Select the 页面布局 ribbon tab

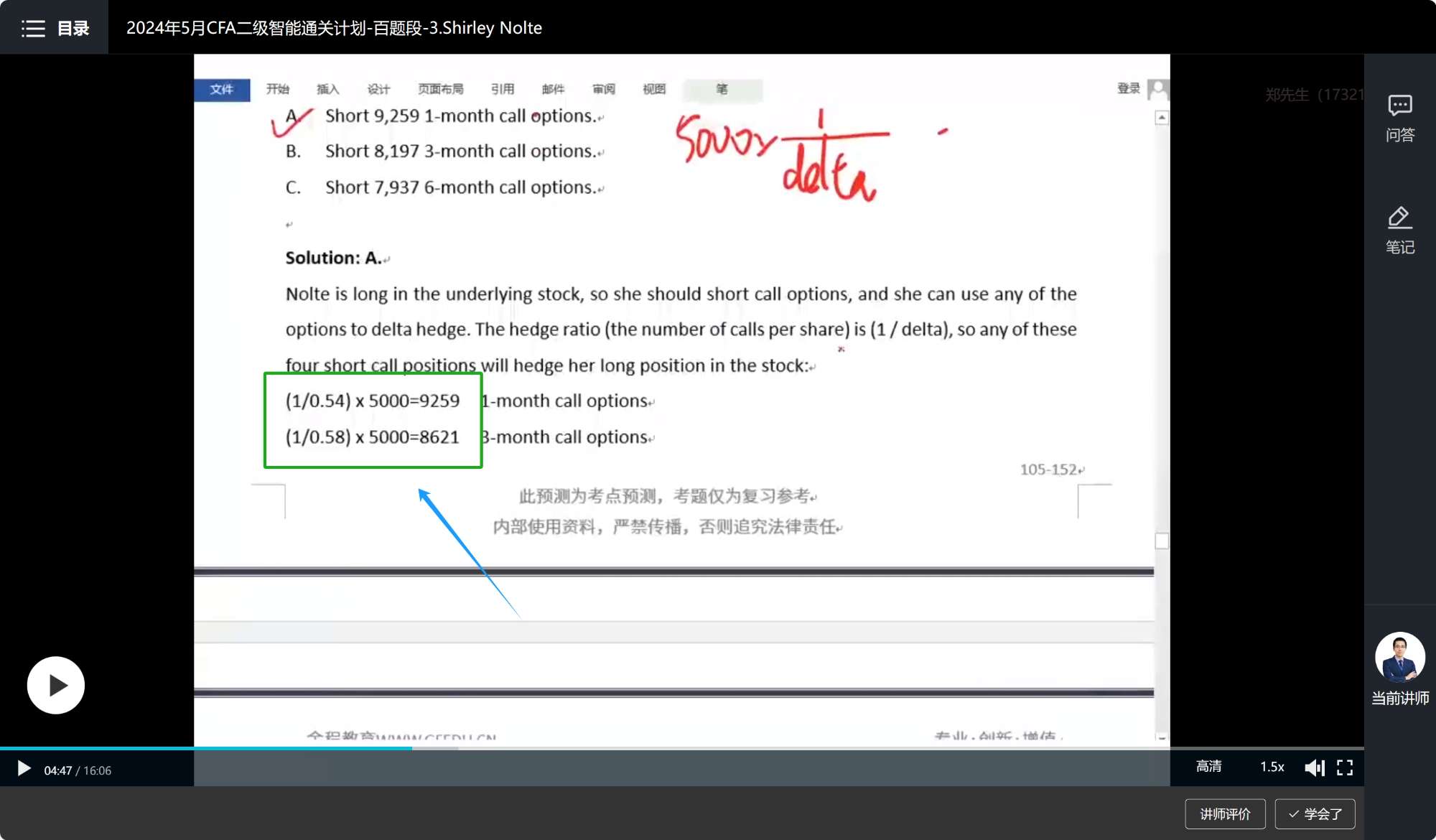(x=440, y=89)
